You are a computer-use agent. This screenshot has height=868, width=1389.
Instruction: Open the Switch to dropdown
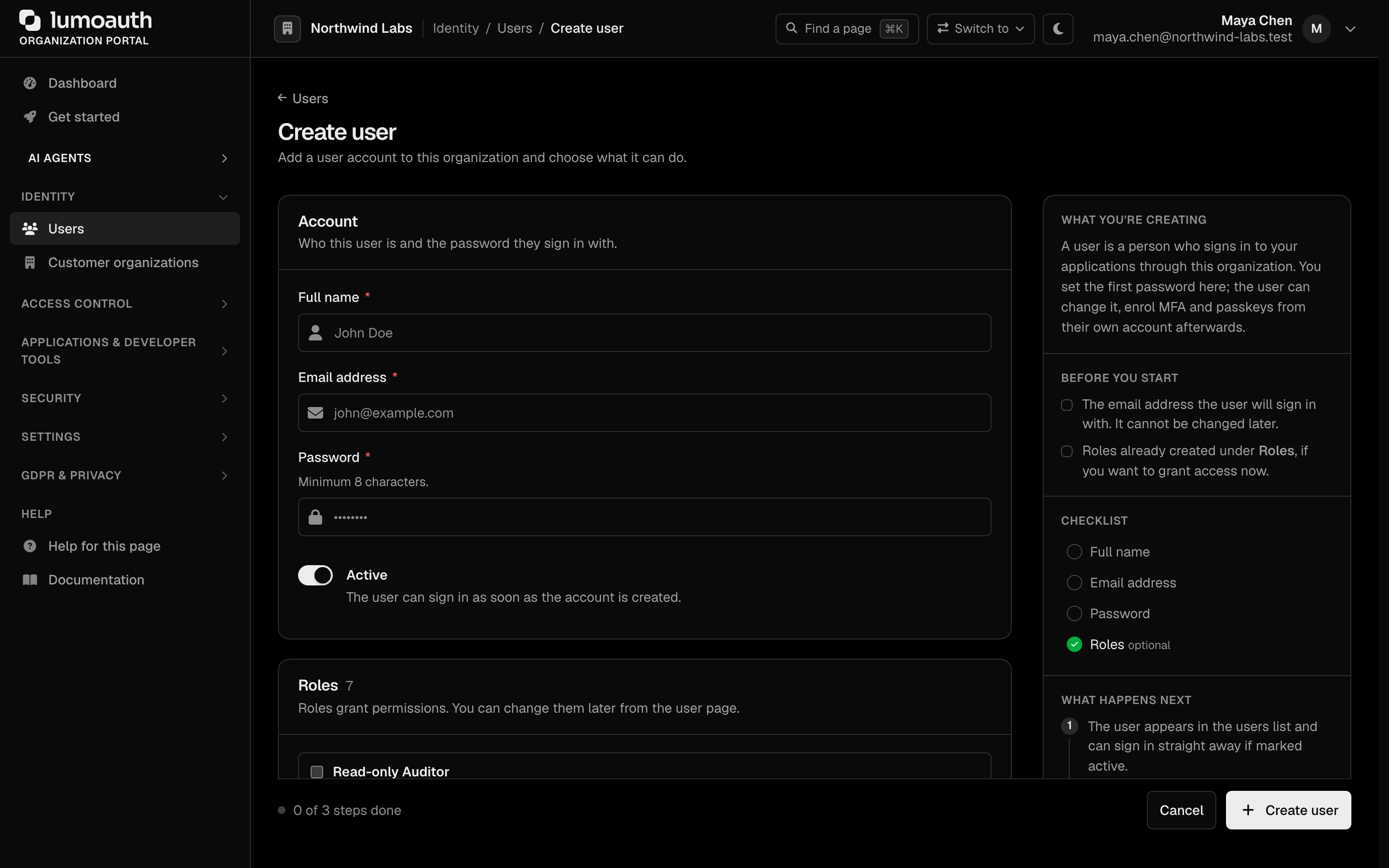click(x=980, y=29)
